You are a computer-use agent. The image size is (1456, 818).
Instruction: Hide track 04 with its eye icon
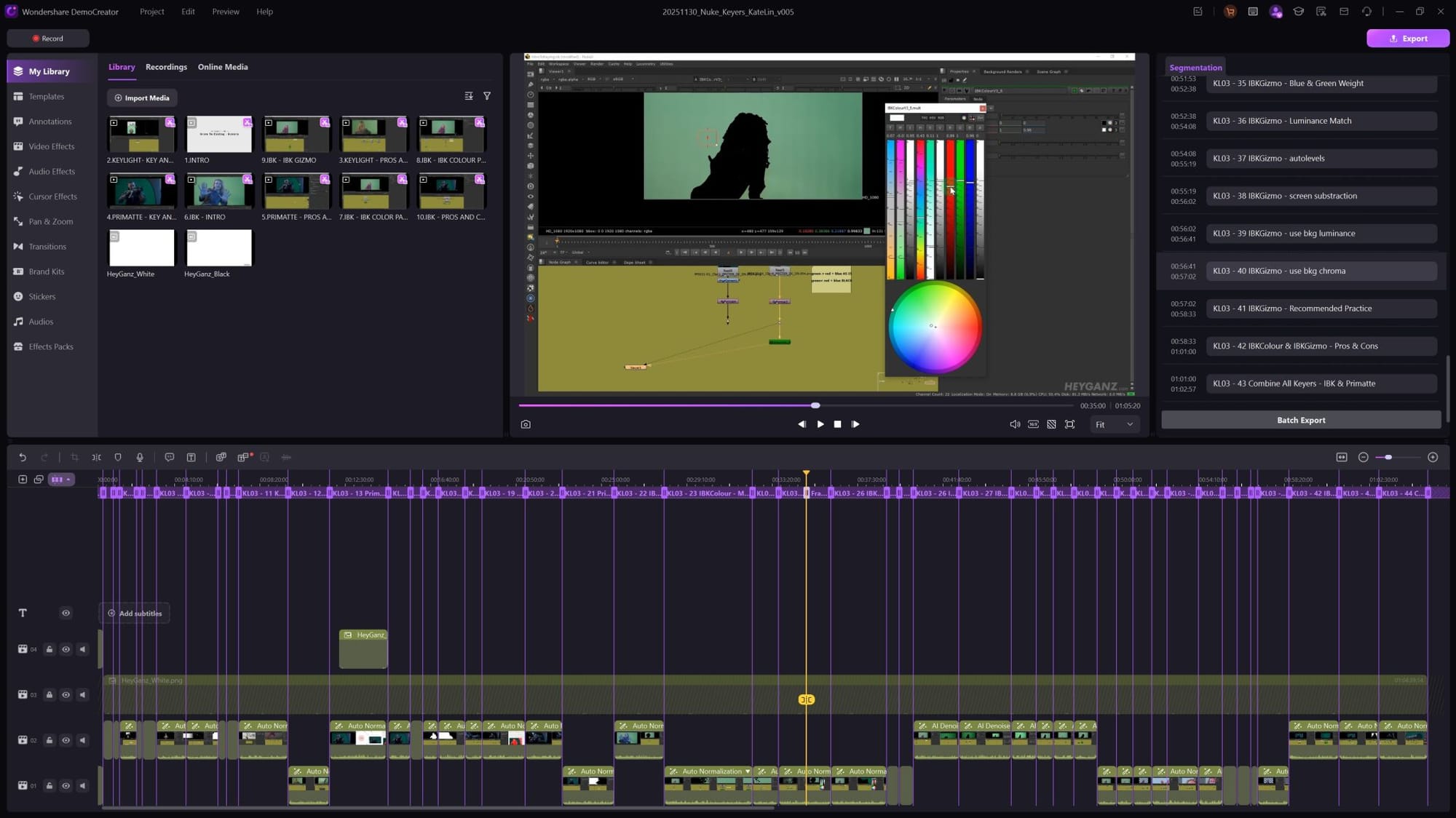pos(66,649)
